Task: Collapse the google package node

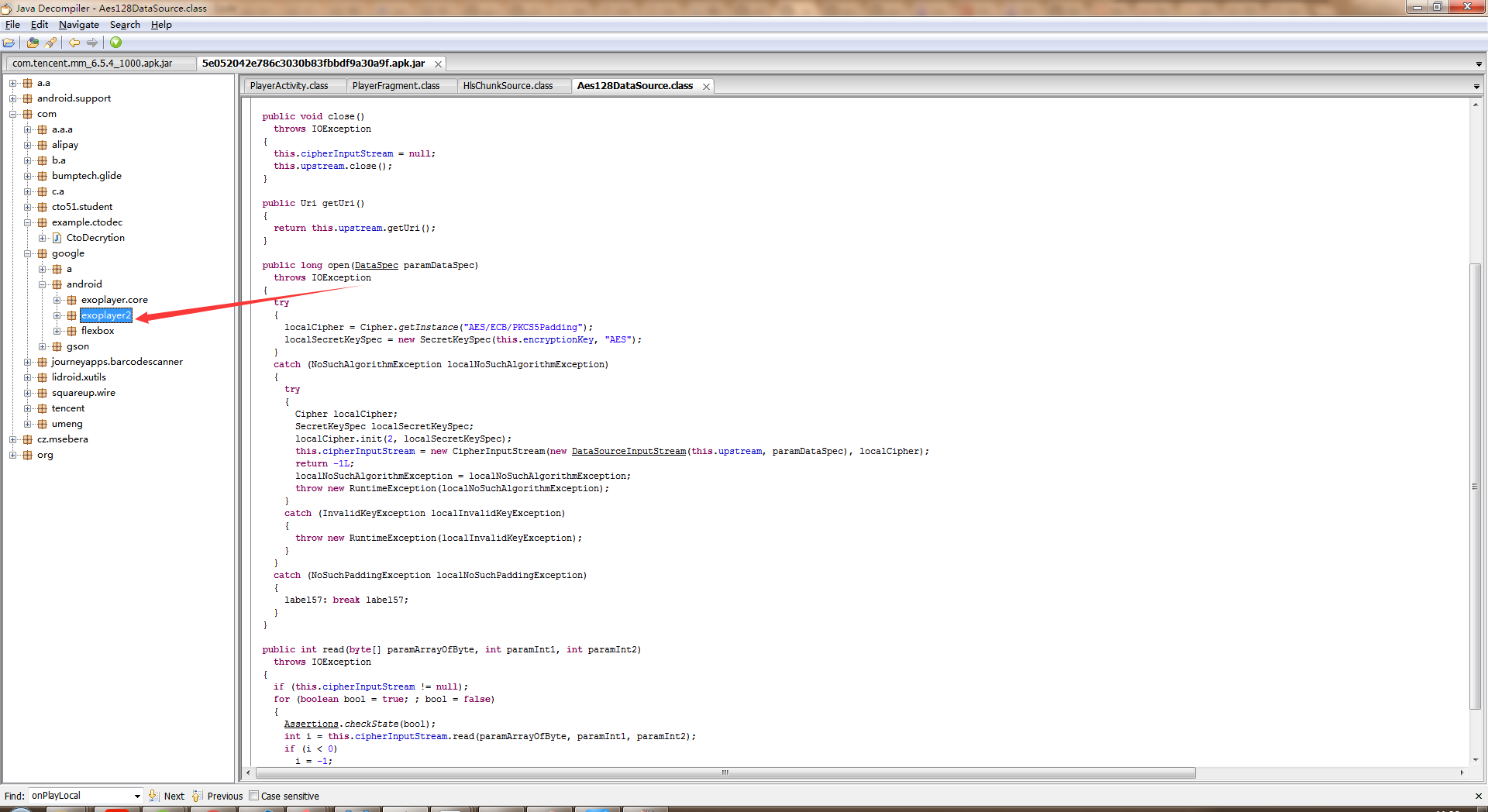Action: [x=28, y=253]
